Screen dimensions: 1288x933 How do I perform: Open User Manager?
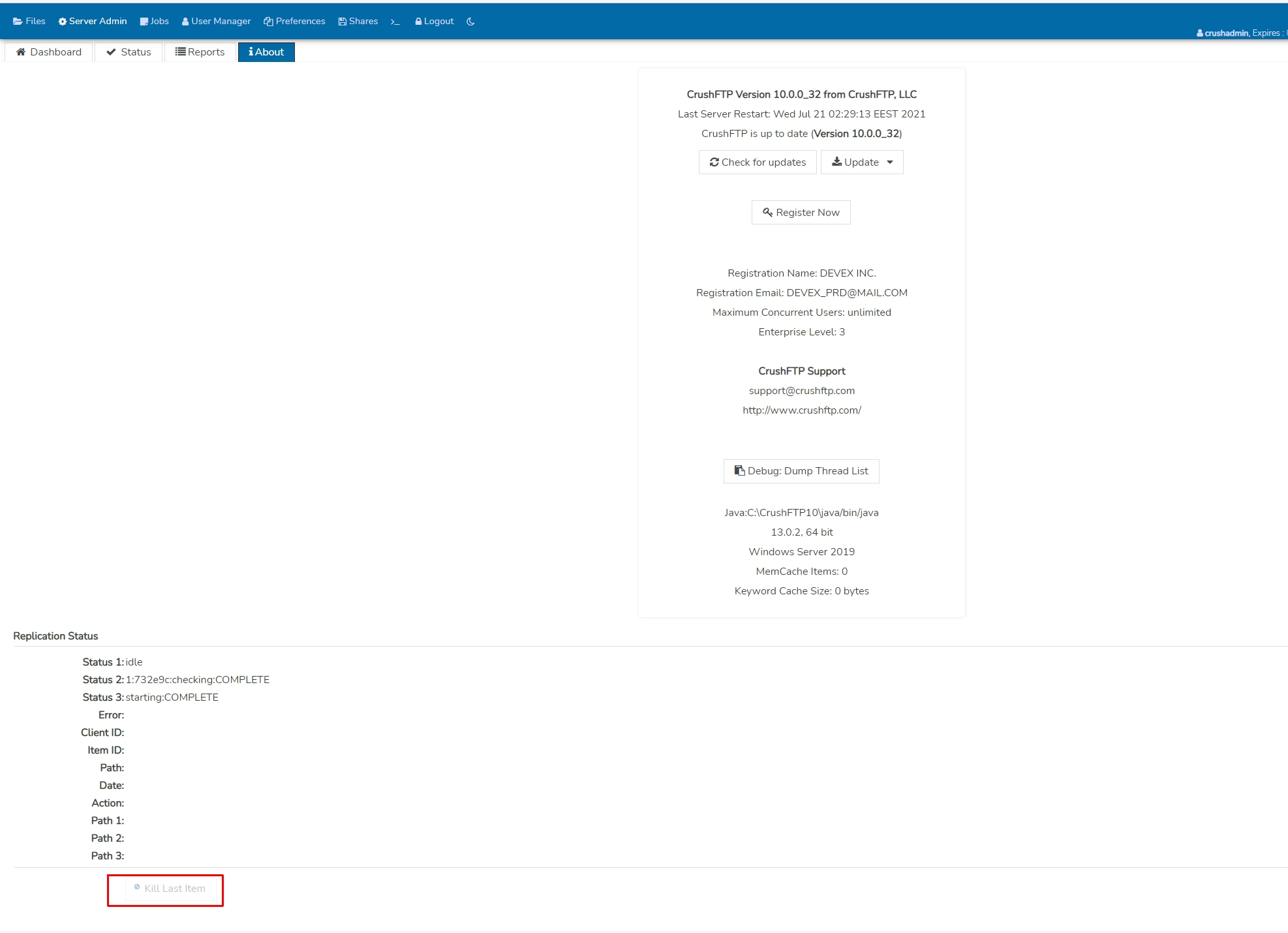point(217,22)
